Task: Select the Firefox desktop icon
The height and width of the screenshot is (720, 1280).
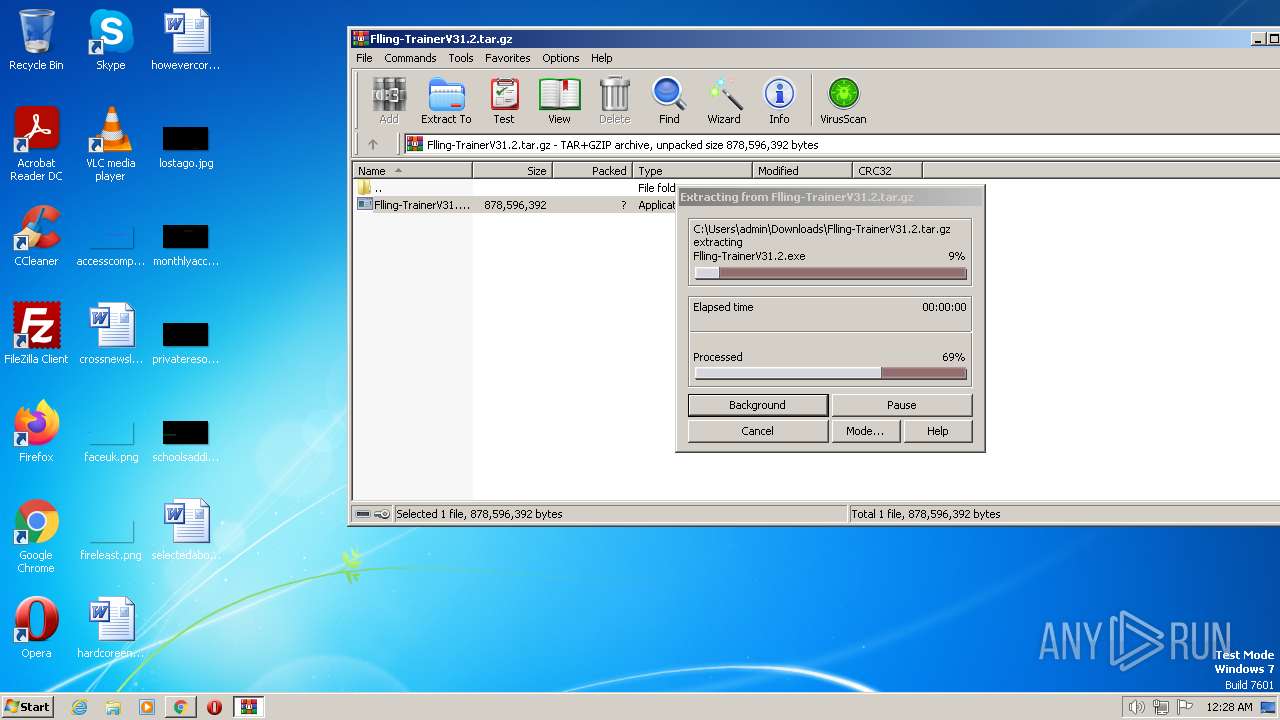Action: 36,433
